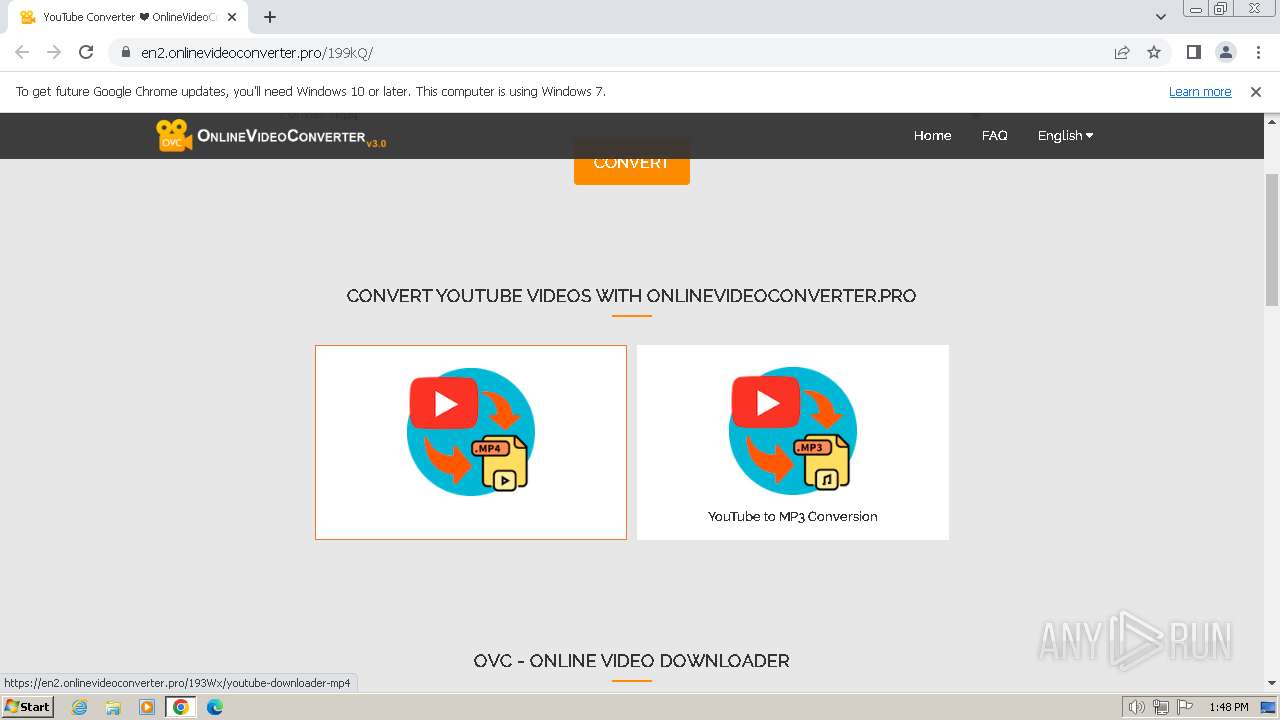This screenshot has width=1280, height=720.
Task: Bookmark this tab with the star icon
Action: (1154, 52)
